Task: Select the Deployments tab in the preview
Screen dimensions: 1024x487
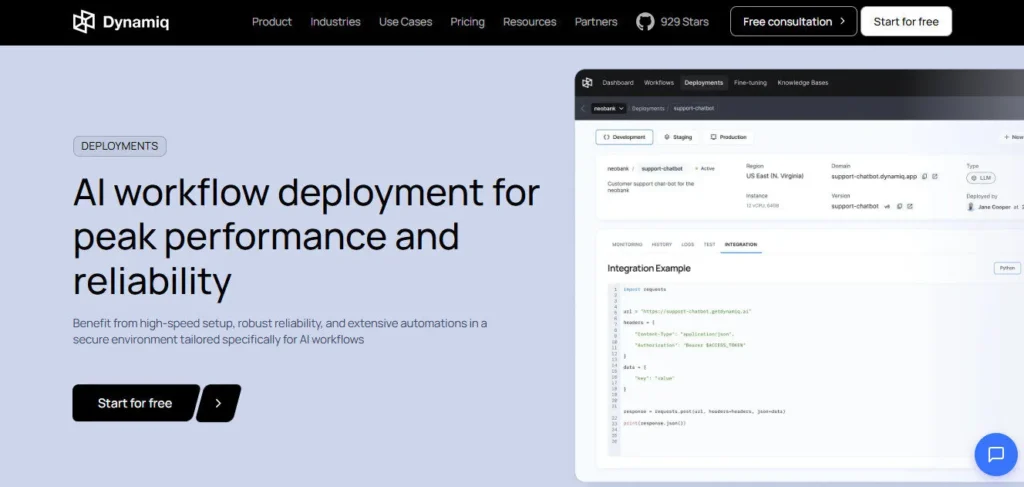Action: click(x=703, y=83)
